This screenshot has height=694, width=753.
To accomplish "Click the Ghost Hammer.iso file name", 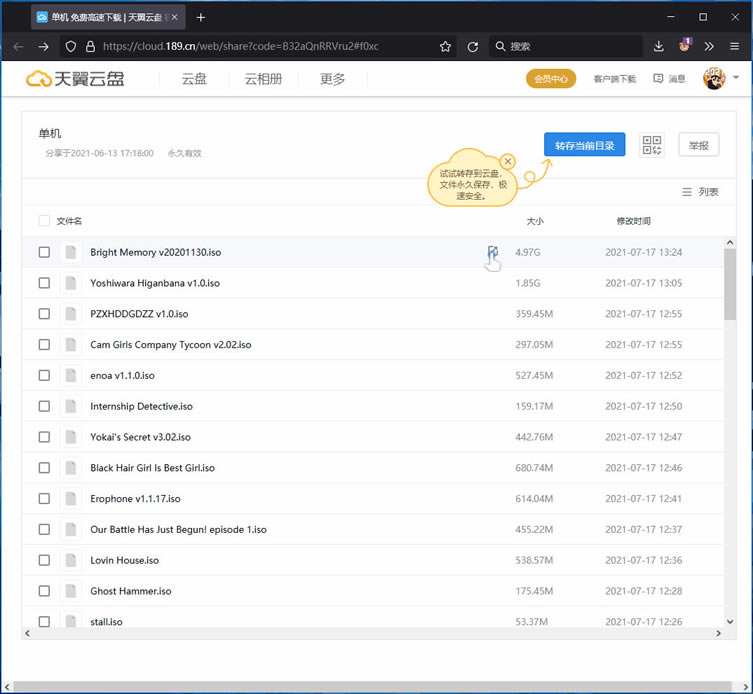I will coord(131,591).
